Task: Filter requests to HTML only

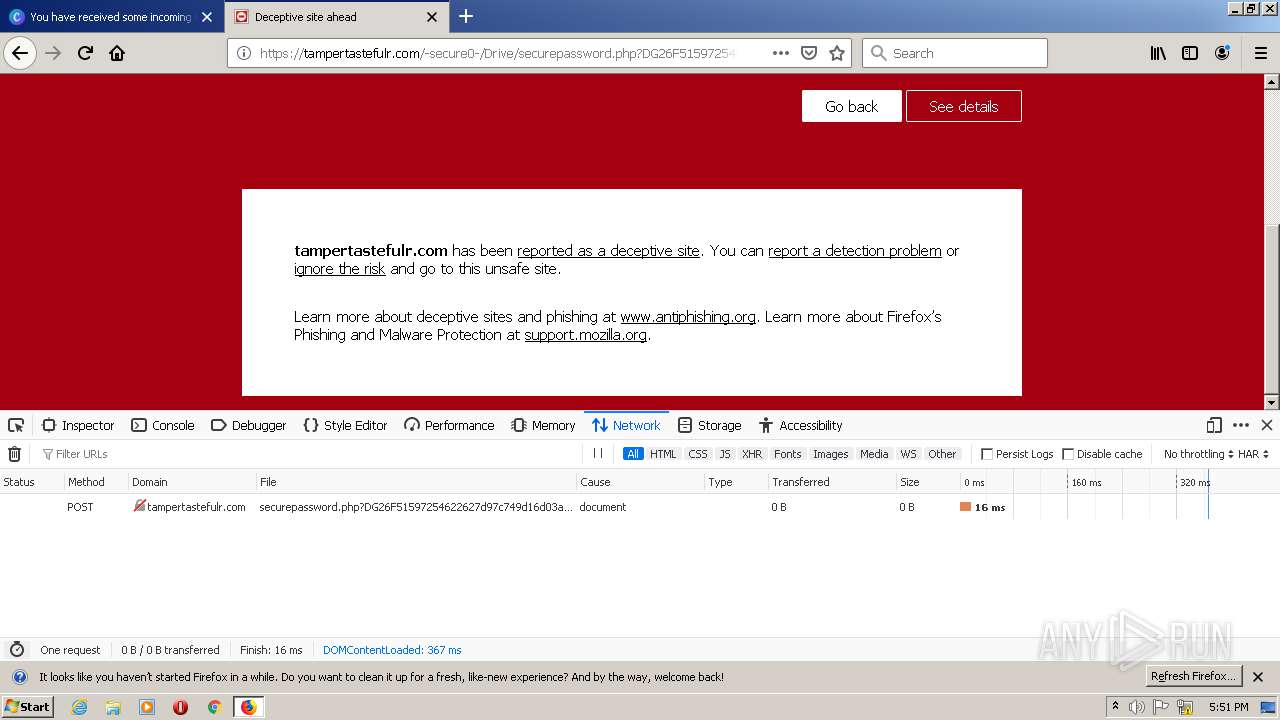Action: (x=663, y=454)
